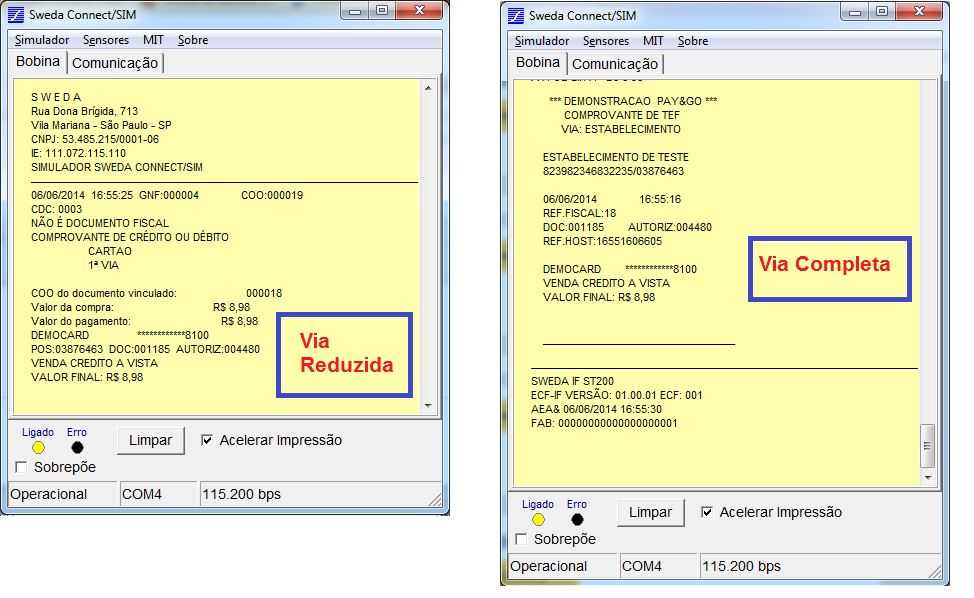974x598 pixels.
Task: Toggle Sobrepõe checkbox in left window
Action: pos(21,467)
